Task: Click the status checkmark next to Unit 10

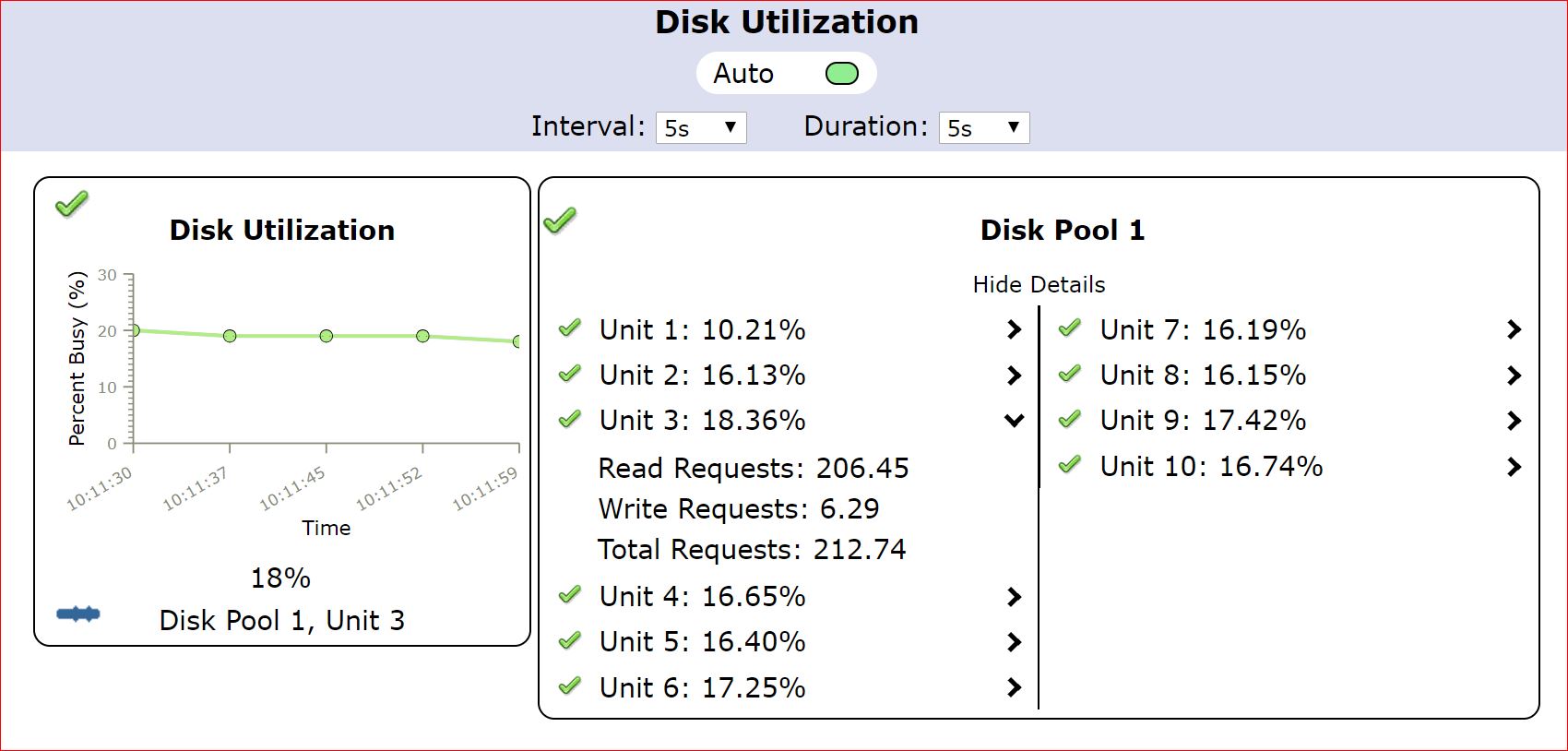Action: tap(1070, 464)
